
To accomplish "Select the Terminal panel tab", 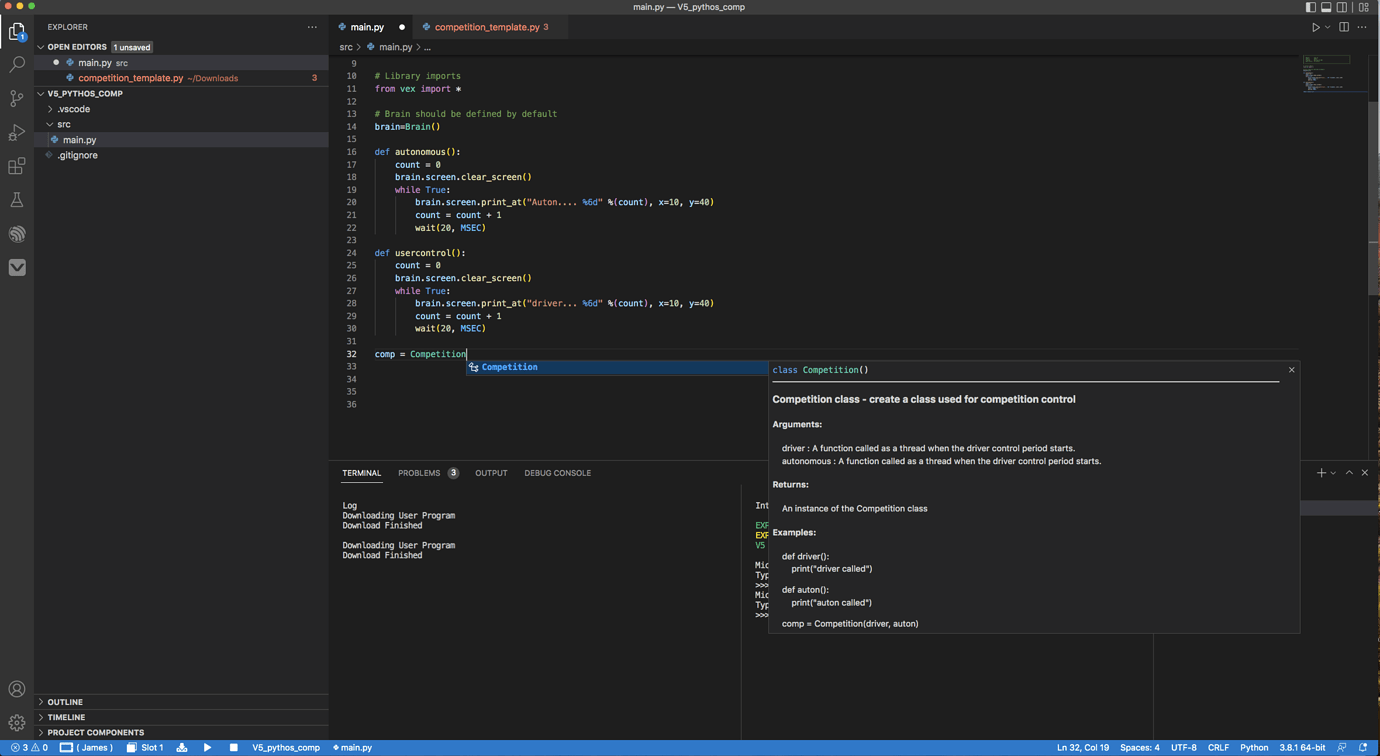I will 361,473.
